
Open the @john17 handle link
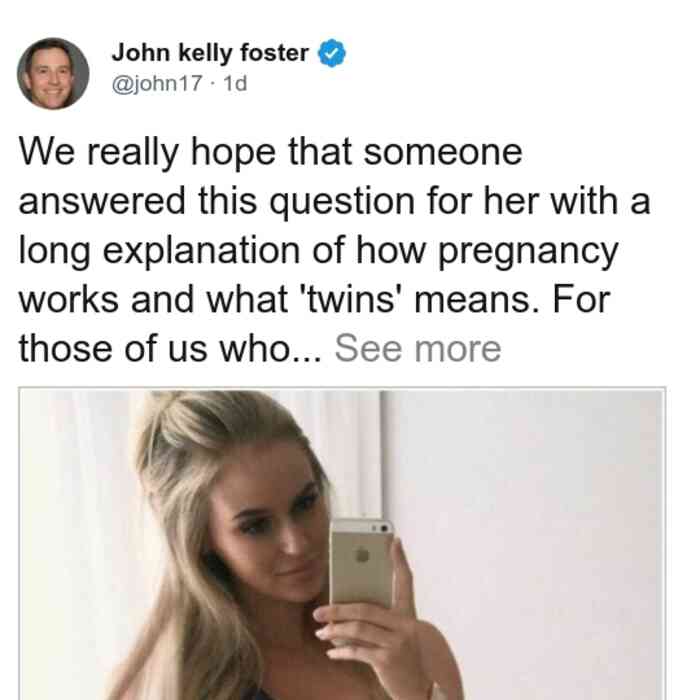[157, 83]
